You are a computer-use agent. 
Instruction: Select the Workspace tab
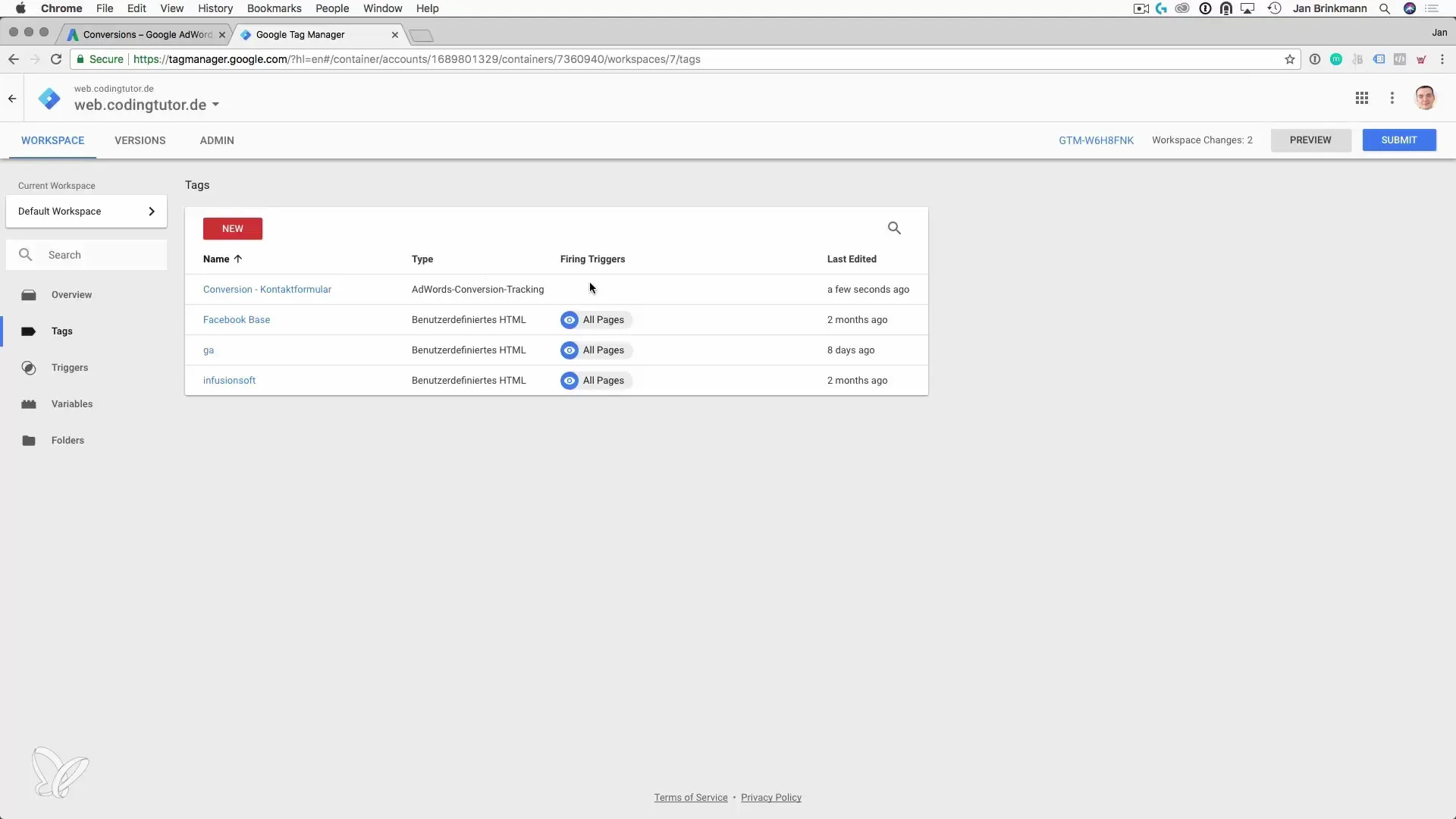(x=52, y=140)
